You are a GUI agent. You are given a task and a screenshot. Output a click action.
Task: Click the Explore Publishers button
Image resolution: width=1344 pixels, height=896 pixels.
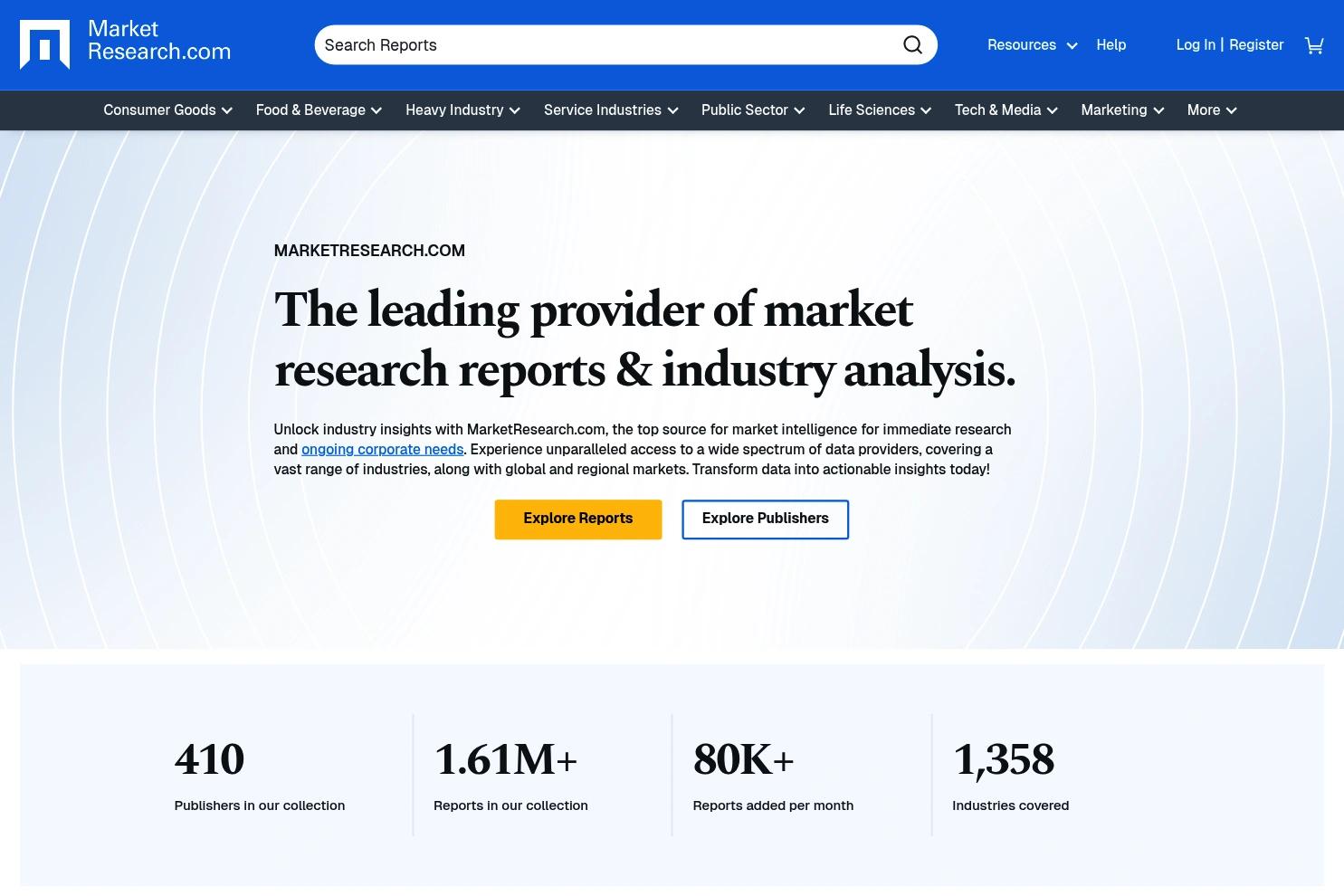pos(766,519)
